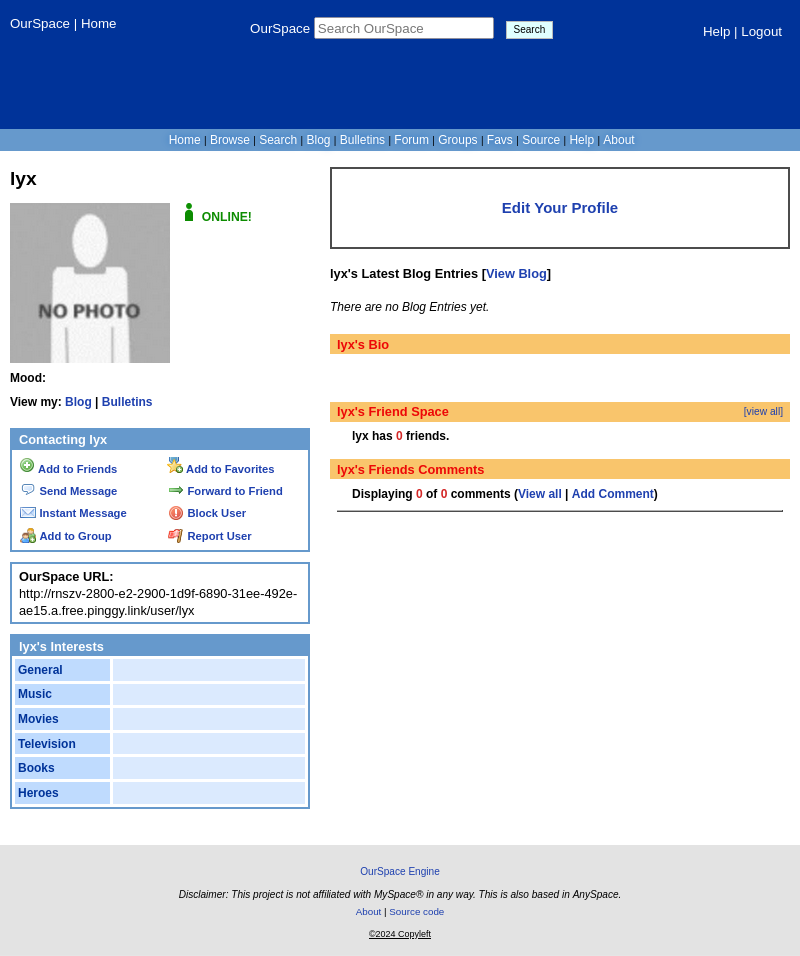The image size is (800, 956).
Task: Click the Add to Friends plus icon
Action: tap(27, 466)
